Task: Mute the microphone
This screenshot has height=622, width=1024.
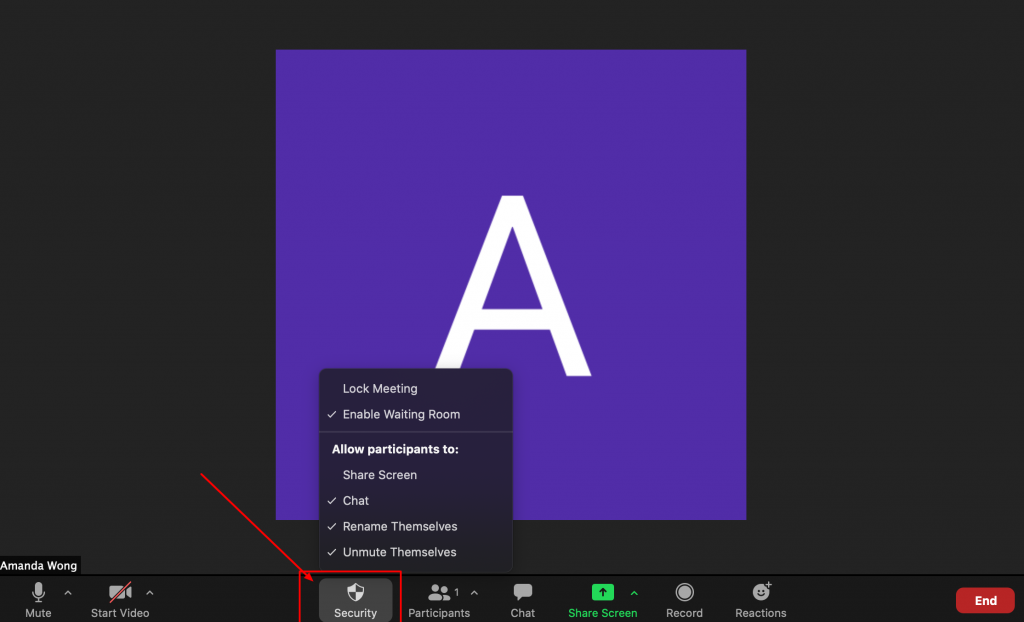Action: (x=38, y=598)
